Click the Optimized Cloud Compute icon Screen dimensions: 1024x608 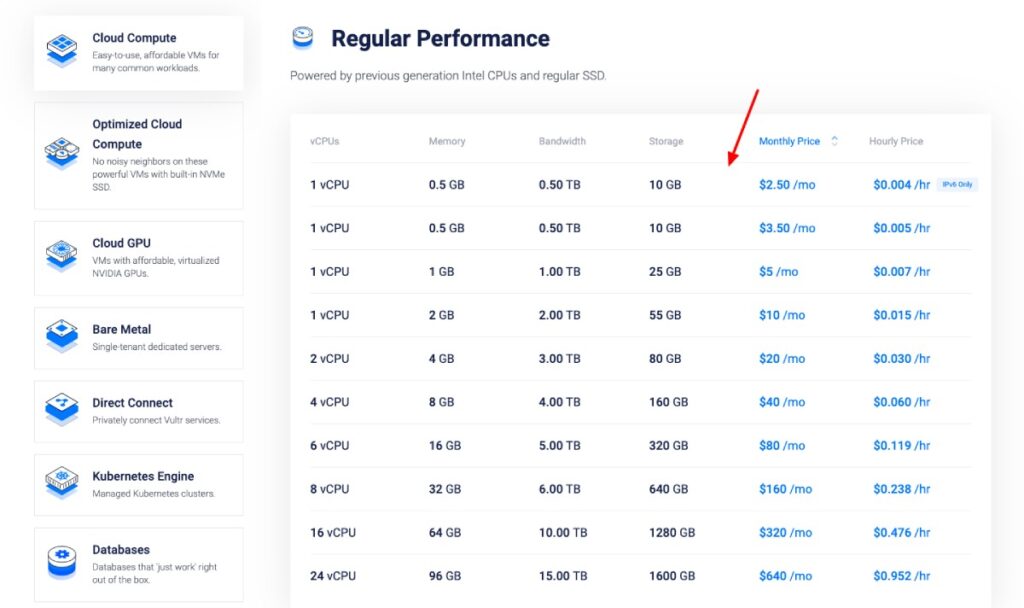tap(62, 154)
